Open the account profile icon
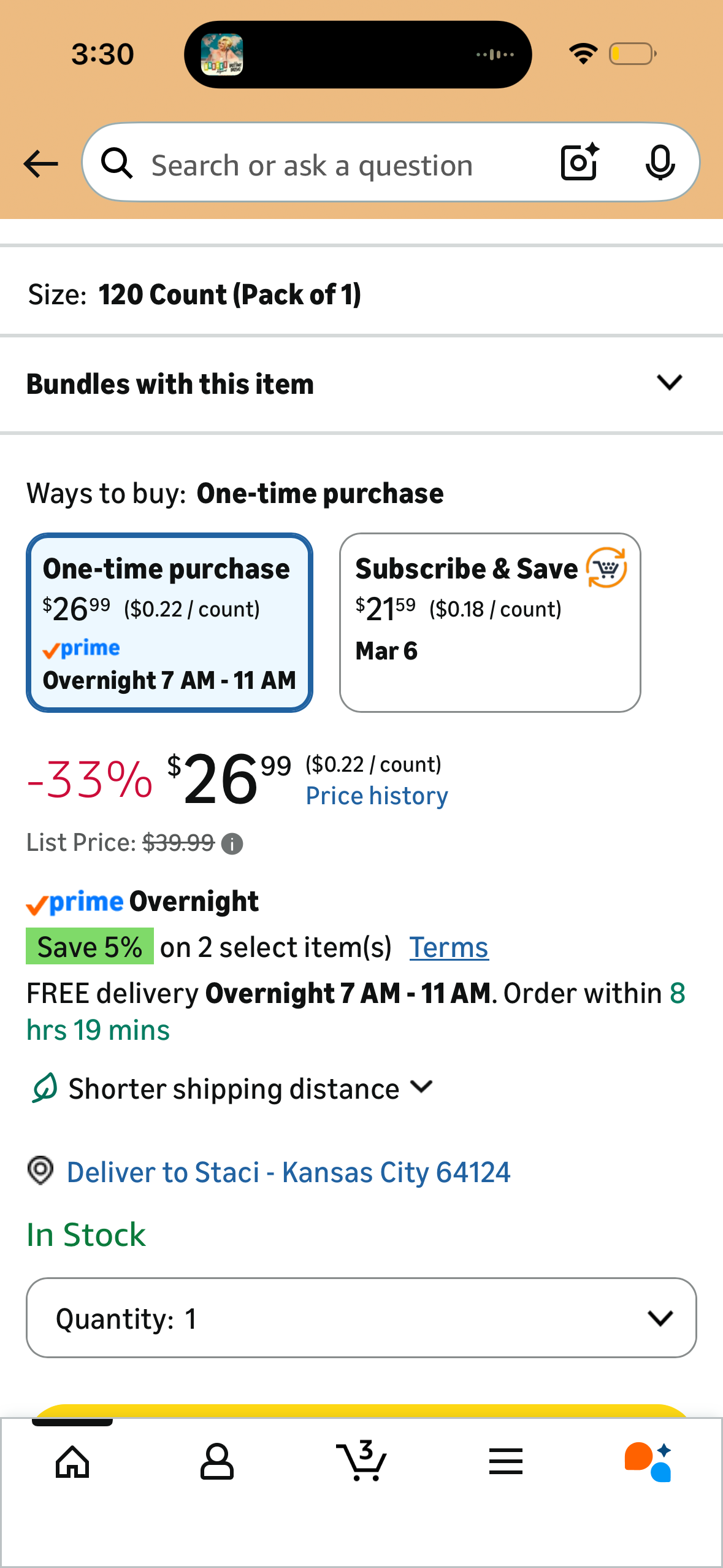This screenshot has height=1568, width=723. pyautogui.click(x=216, y=1461)
